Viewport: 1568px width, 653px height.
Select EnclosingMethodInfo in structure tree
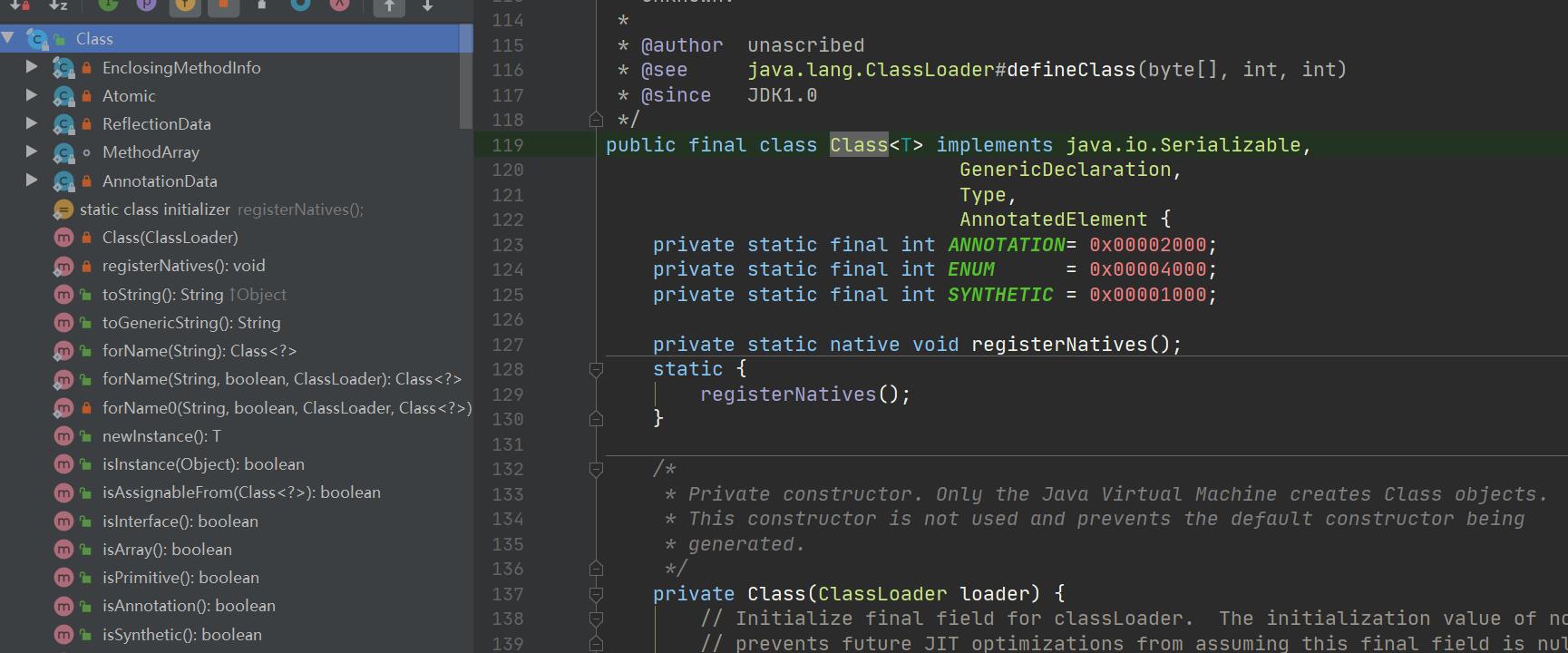tap(181, 67)
